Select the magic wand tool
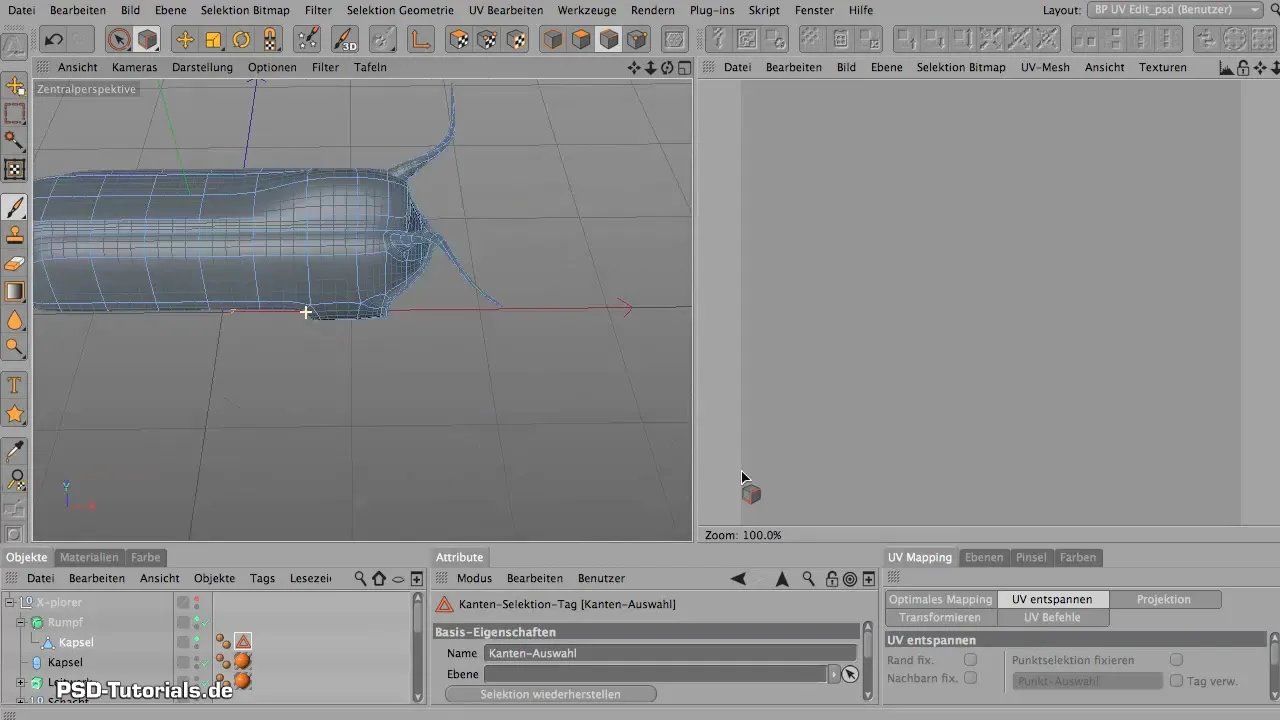1280x720 pixels. (x=15, y=141)
